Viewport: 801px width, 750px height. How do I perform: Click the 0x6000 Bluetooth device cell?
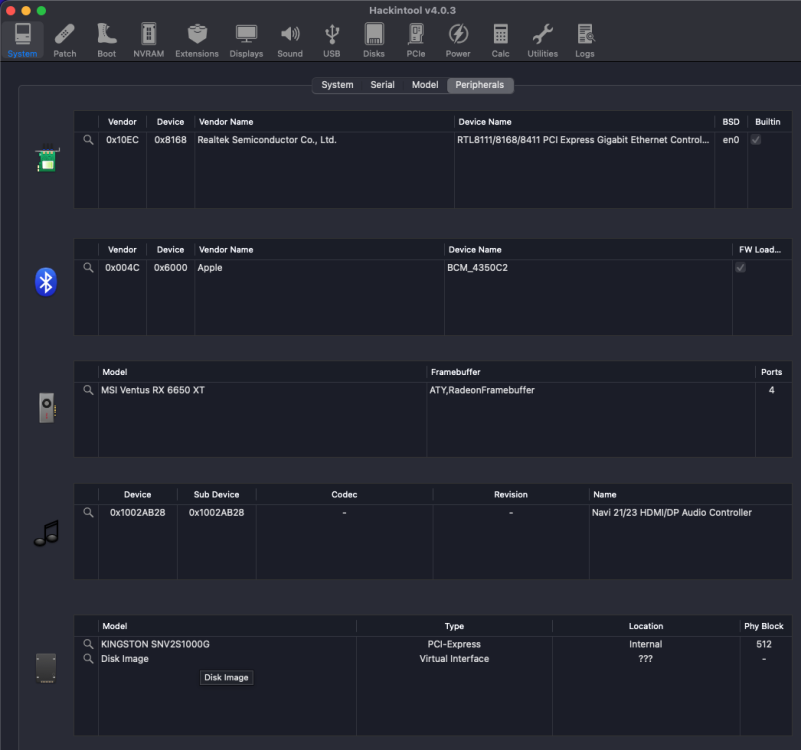170,267
